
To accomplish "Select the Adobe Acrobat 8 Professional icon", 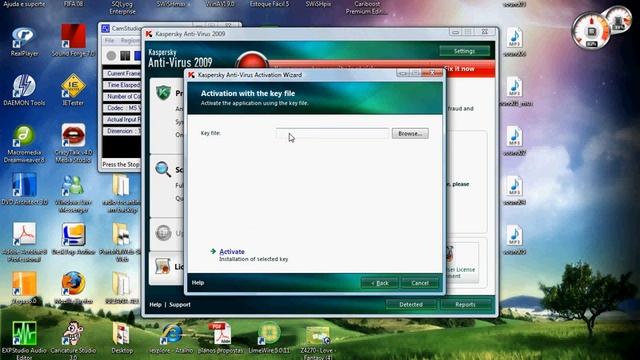I will 24,242.
